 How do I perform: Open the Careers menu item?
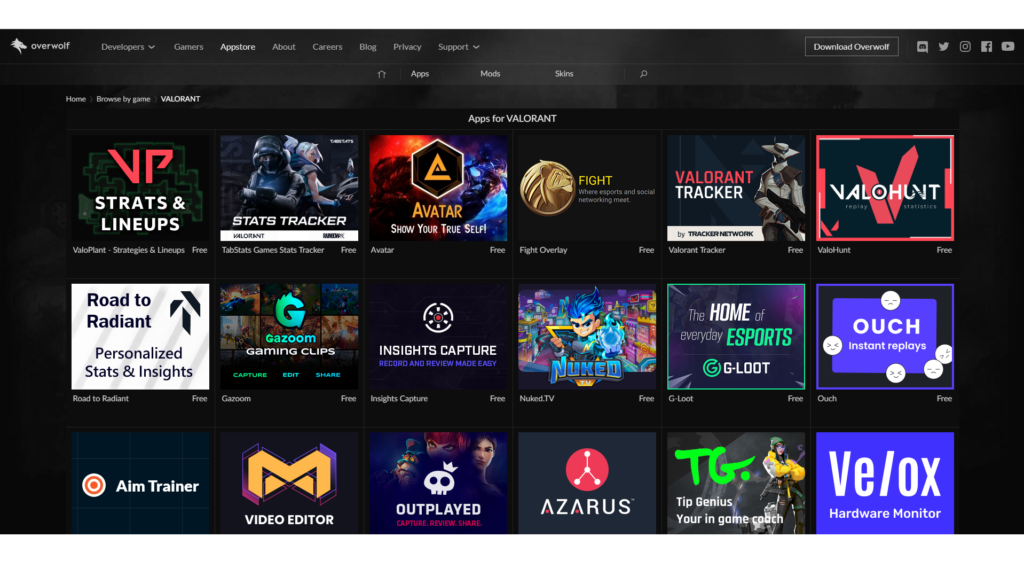(x=327, y=47)
